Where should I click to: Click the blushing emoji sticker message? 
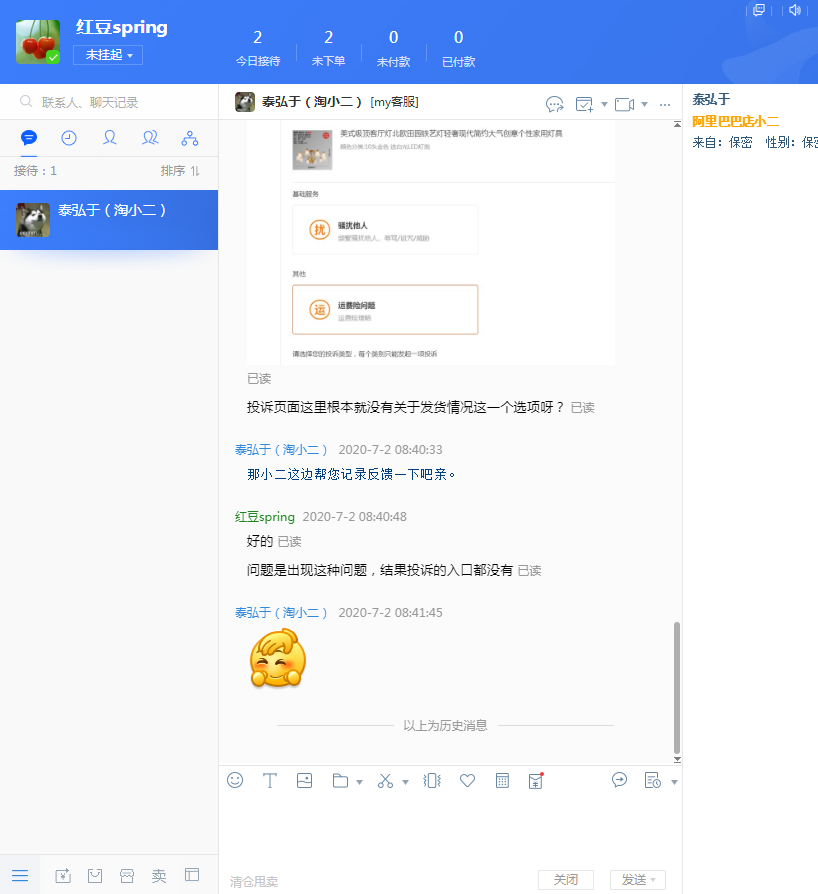click(x=278, y=658)
